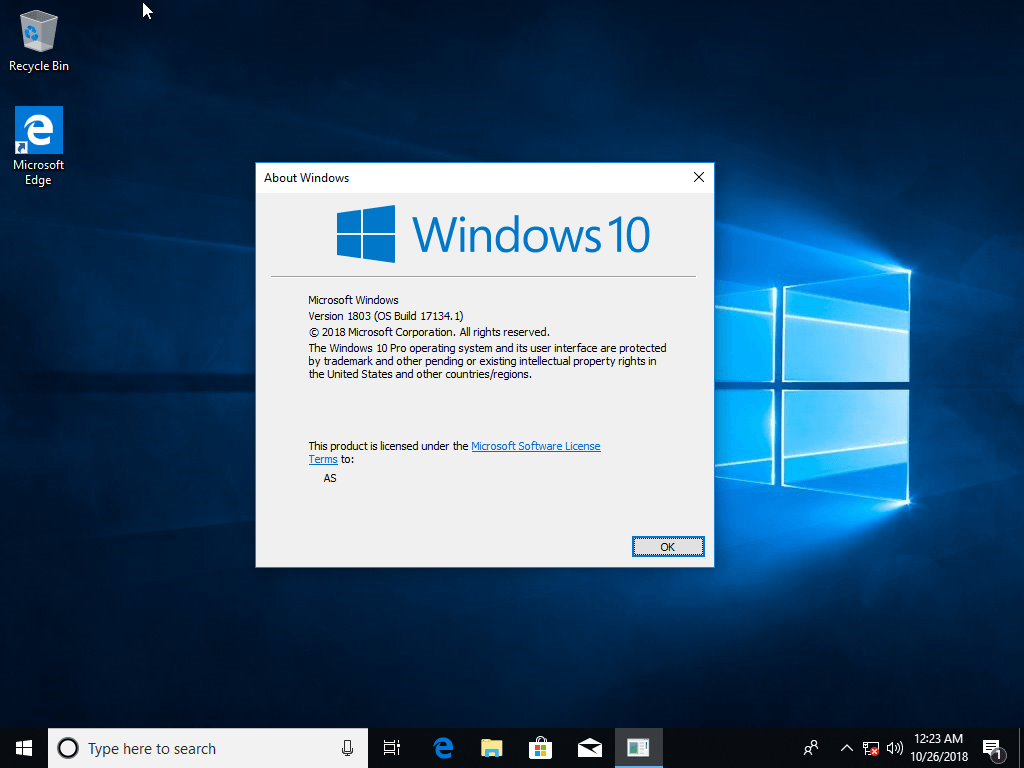Open the People icon in system tray
This screenshot has width=1024, height=768.
(811, 748)
